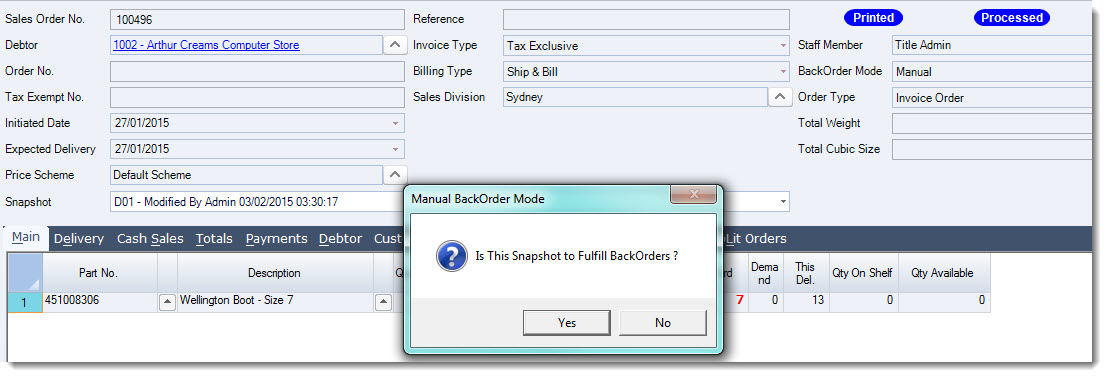The image size is (1107, 377).
Task: Click the Reference input field
Action: (646, 20)
